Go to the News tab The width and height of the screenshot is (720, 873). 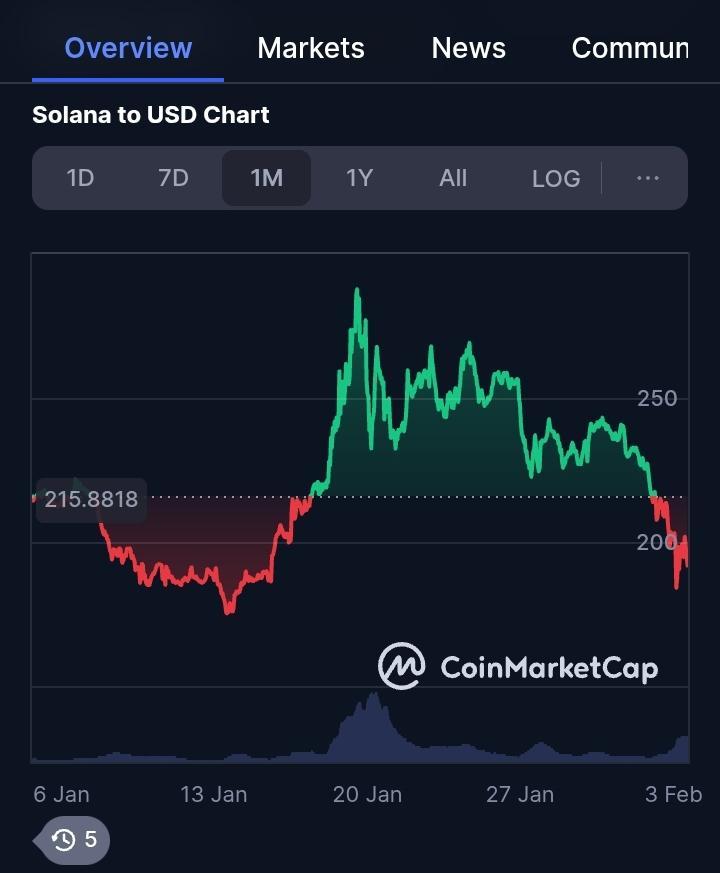[x=468, y=48]
